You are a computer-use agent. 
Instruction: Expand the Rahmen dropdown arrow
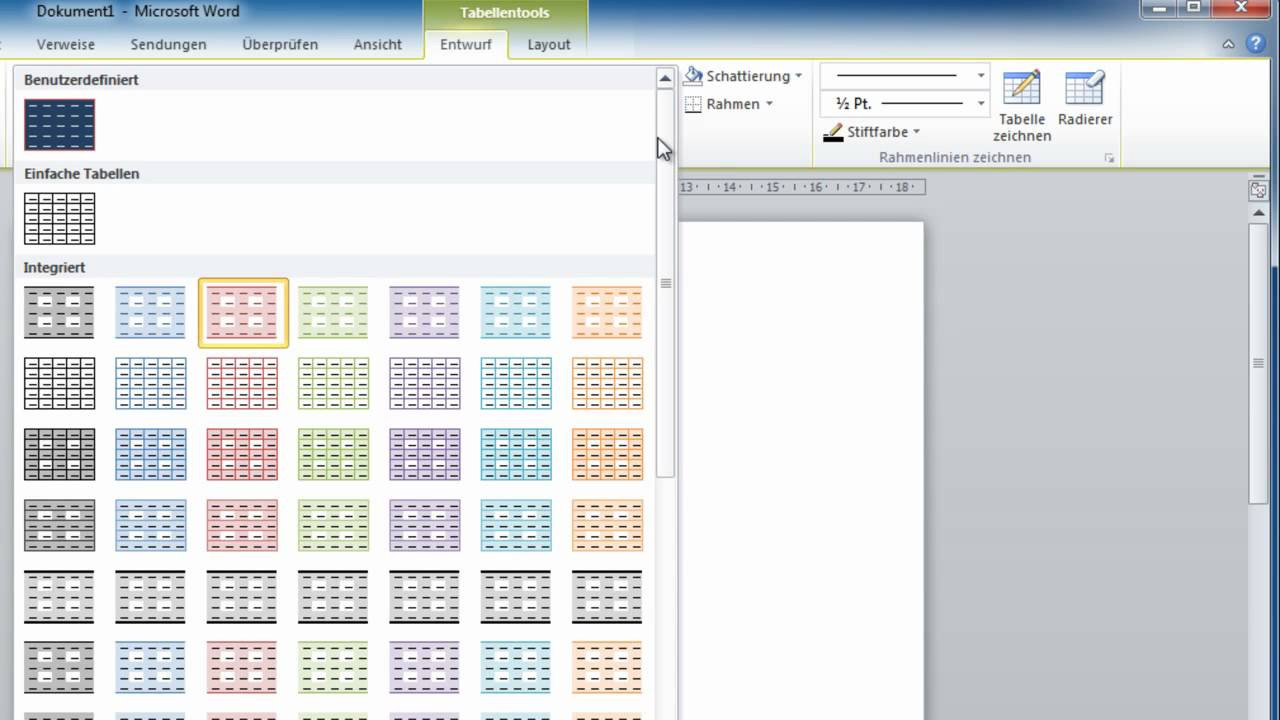tap(769, 104)
